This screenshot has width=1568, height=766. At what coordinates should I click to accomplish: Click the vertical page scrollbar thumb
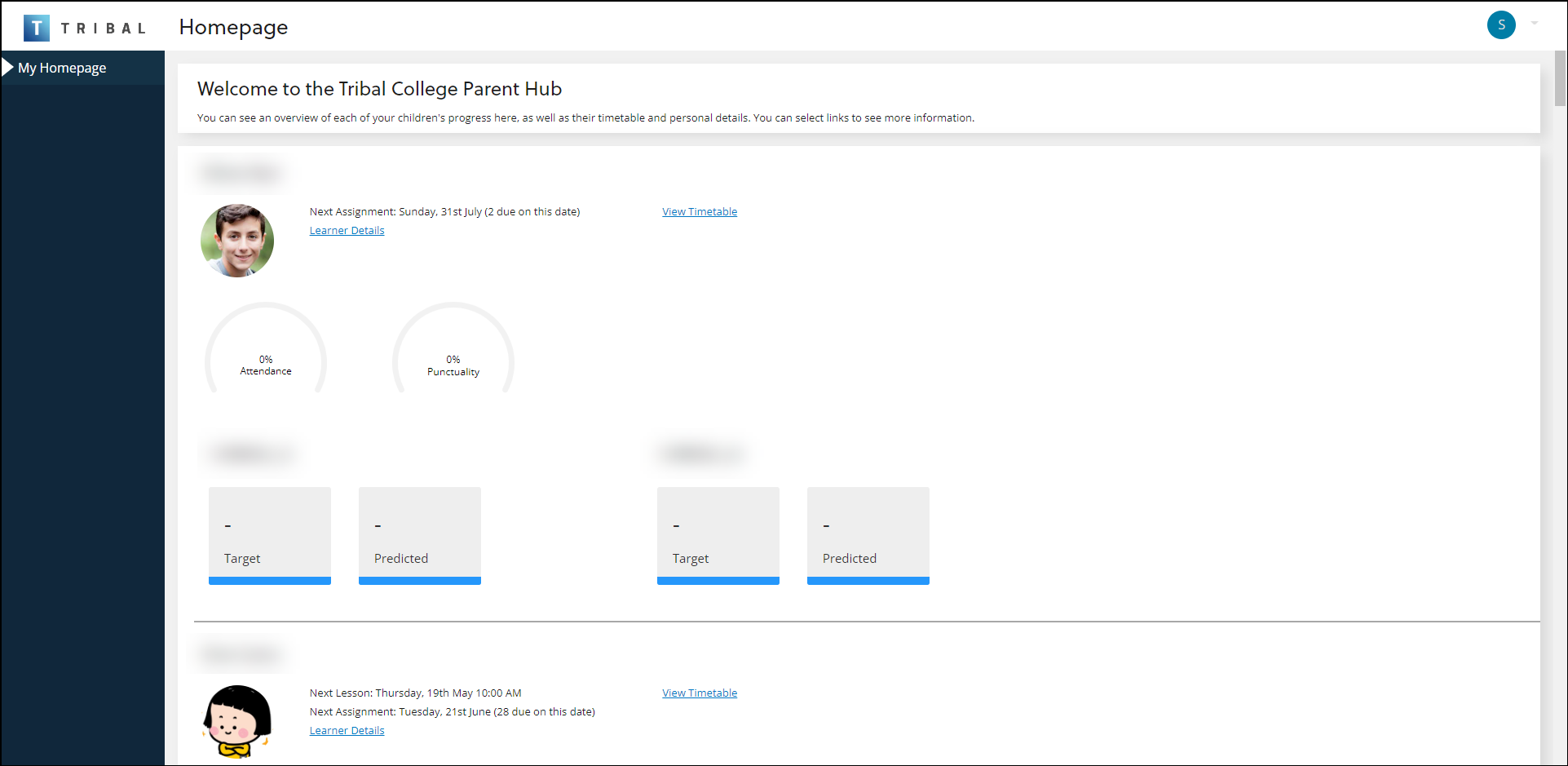click(1560, 78)
